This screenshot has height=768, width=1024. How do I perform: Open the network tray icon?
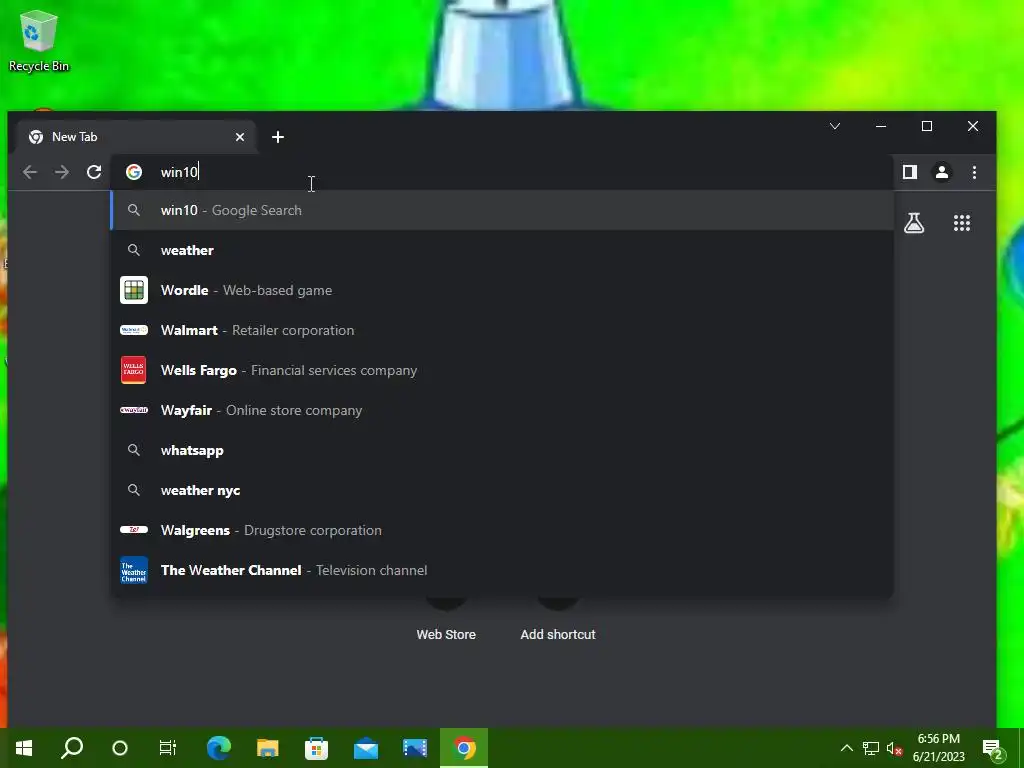click(871, 748)
